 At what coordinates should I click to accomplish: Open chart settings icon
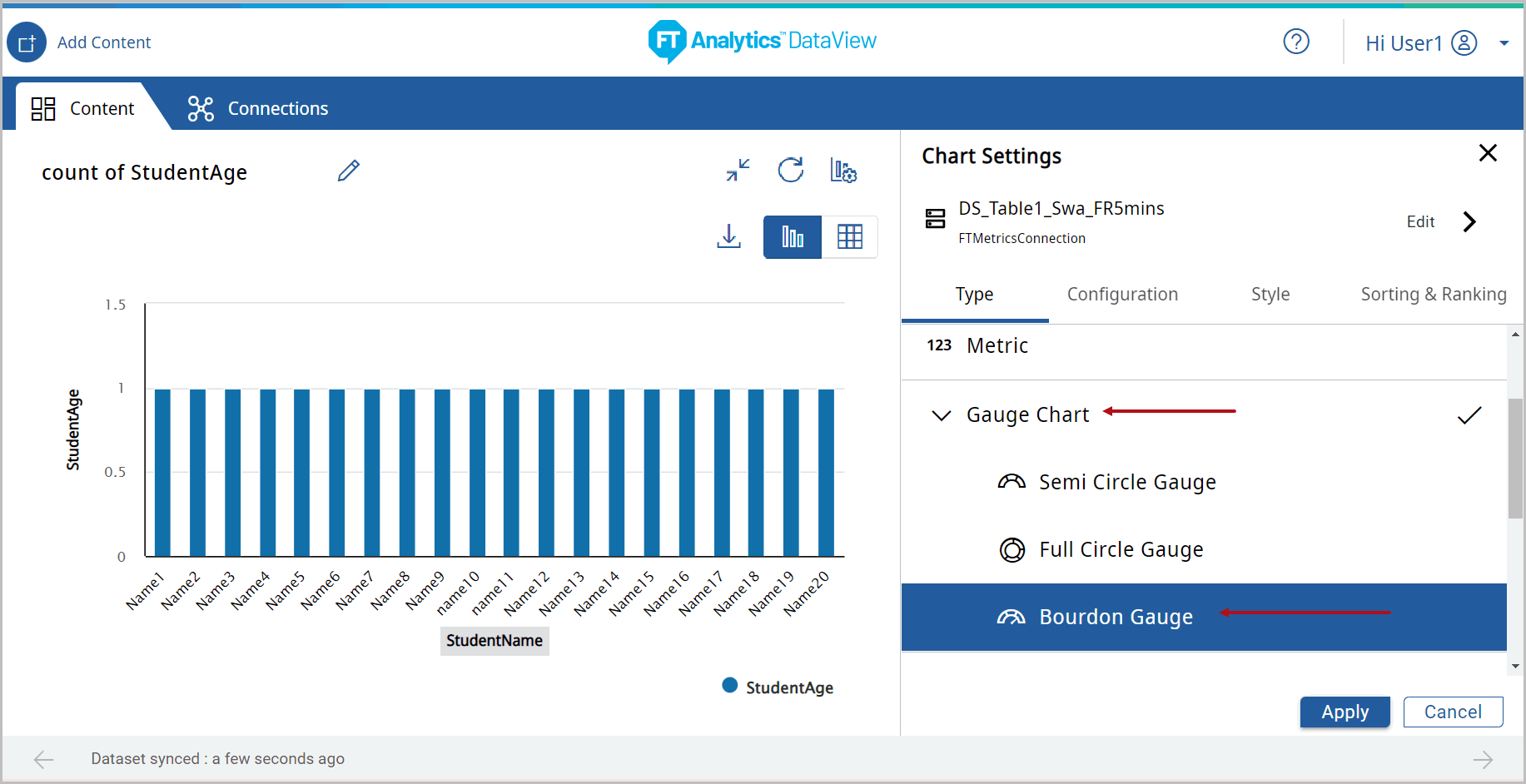point(843,170)
